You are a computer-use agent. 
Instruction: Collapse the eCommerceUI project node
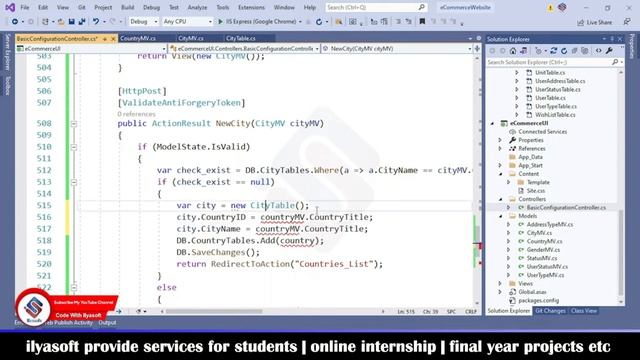492,123
